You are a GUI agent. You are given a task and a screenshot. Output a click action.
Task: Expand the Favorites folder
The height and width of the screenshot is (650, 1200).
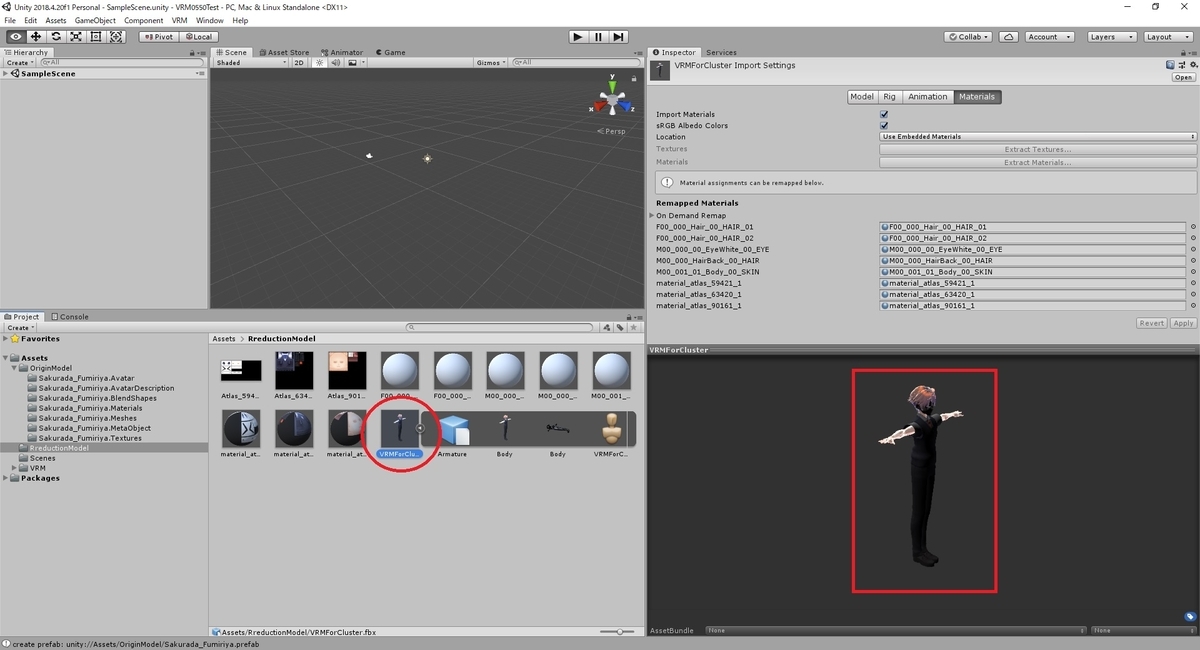[6, 339]
